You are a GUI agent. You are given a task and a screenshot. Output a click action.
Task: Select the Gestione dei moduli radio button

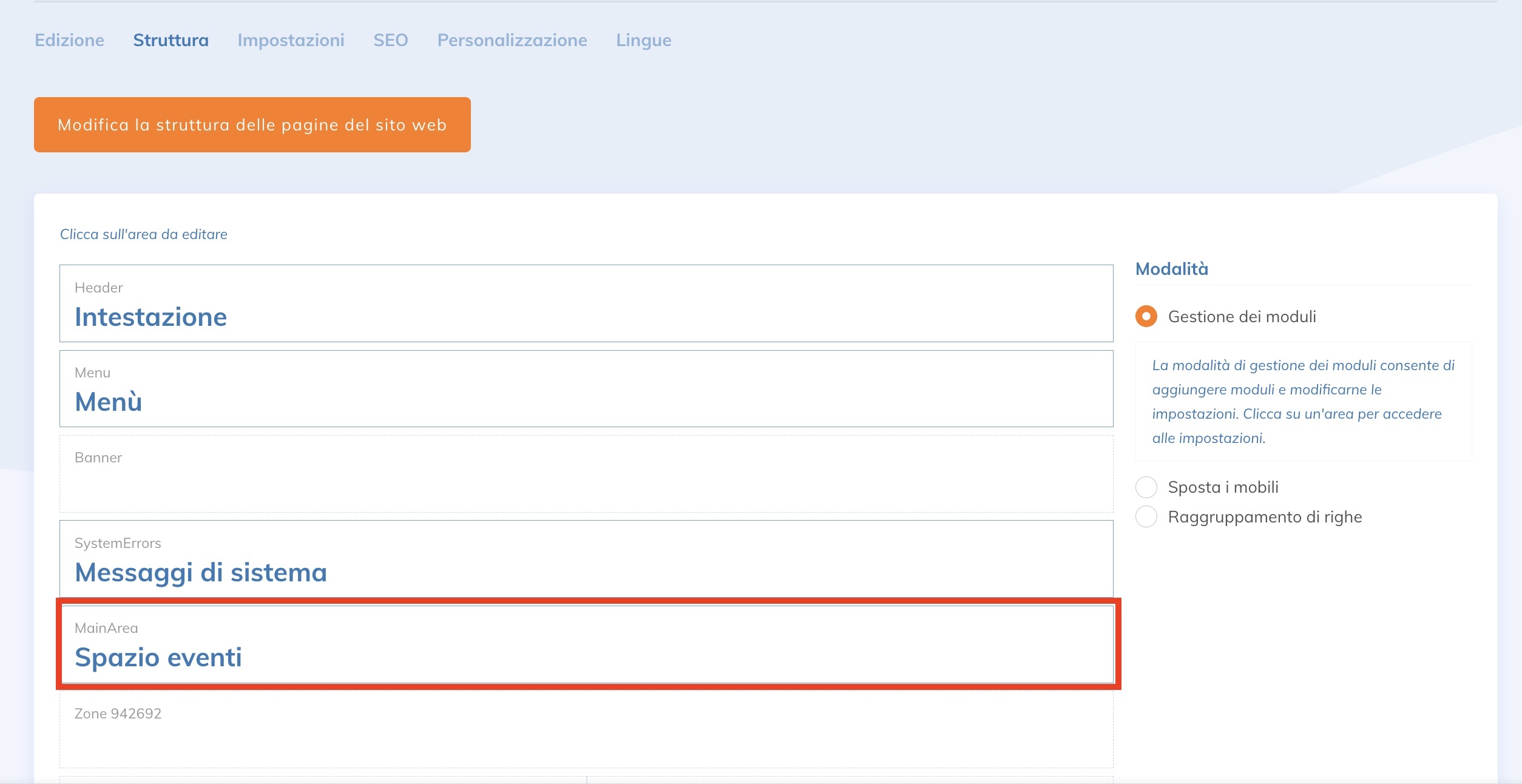click(1146, 316)
